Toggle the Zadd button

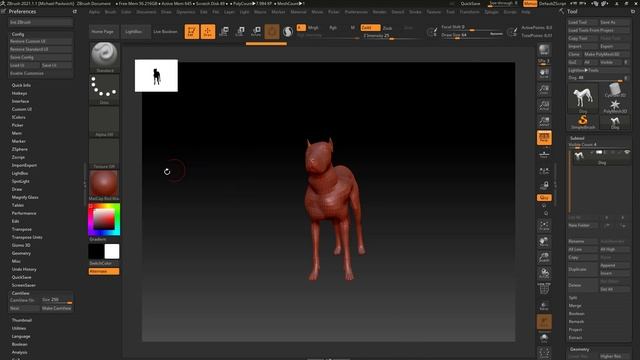click(370, 27)
